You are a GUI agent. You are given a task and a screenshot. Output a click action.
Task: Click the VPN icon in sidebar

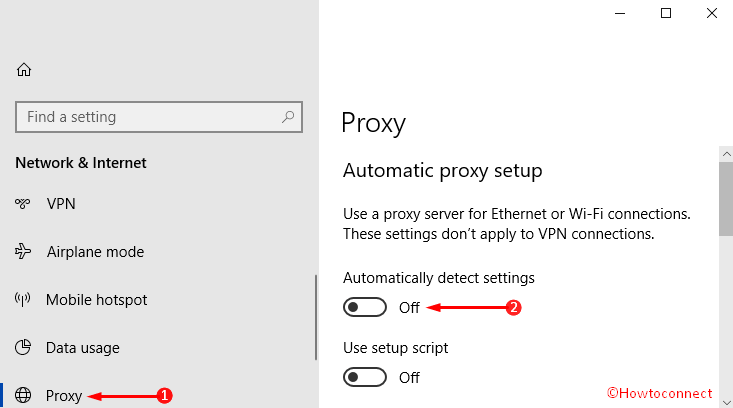click(22, 203)
